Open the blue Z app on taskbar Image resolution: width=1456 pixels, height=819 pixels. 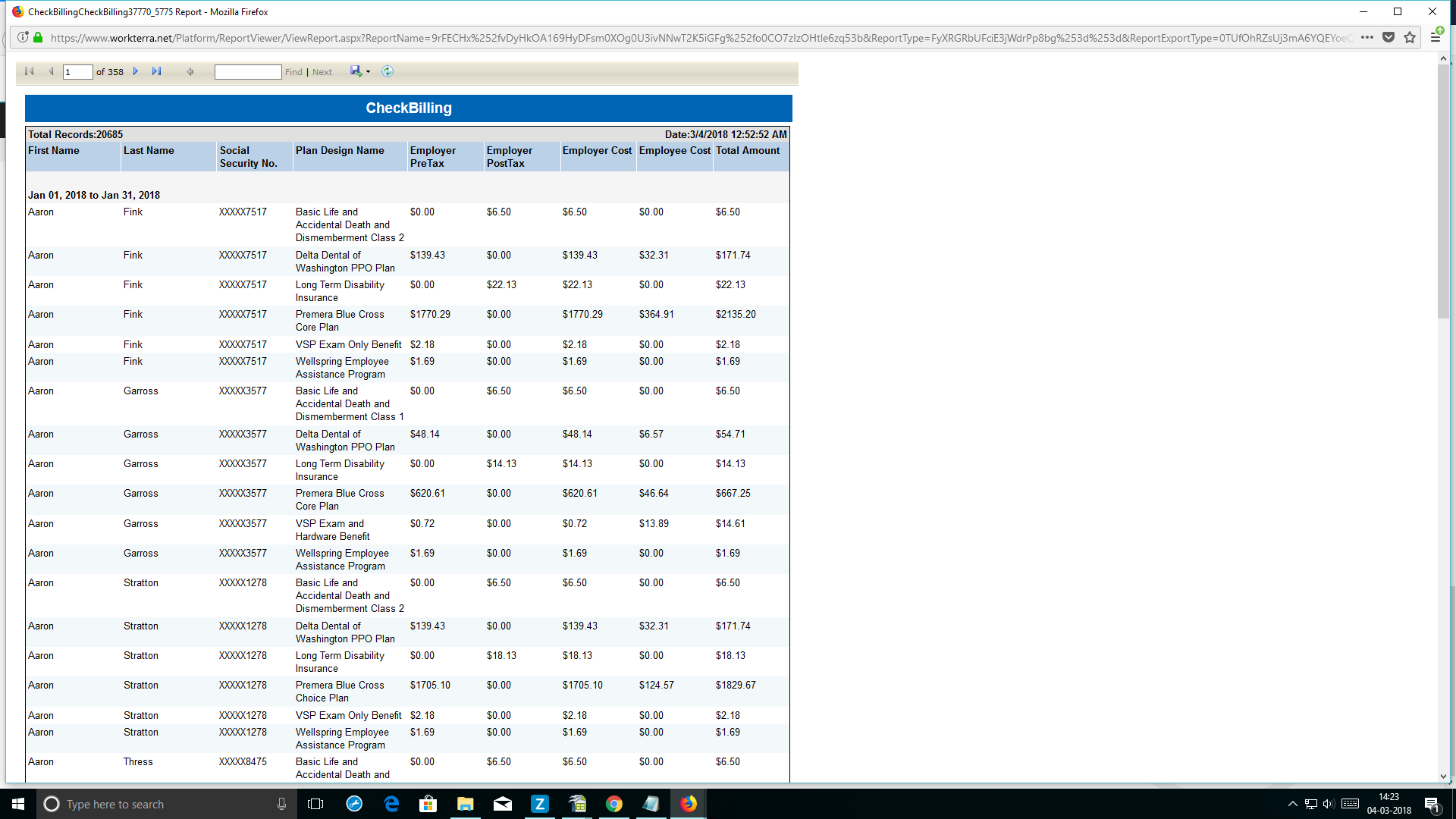point(540,804)
